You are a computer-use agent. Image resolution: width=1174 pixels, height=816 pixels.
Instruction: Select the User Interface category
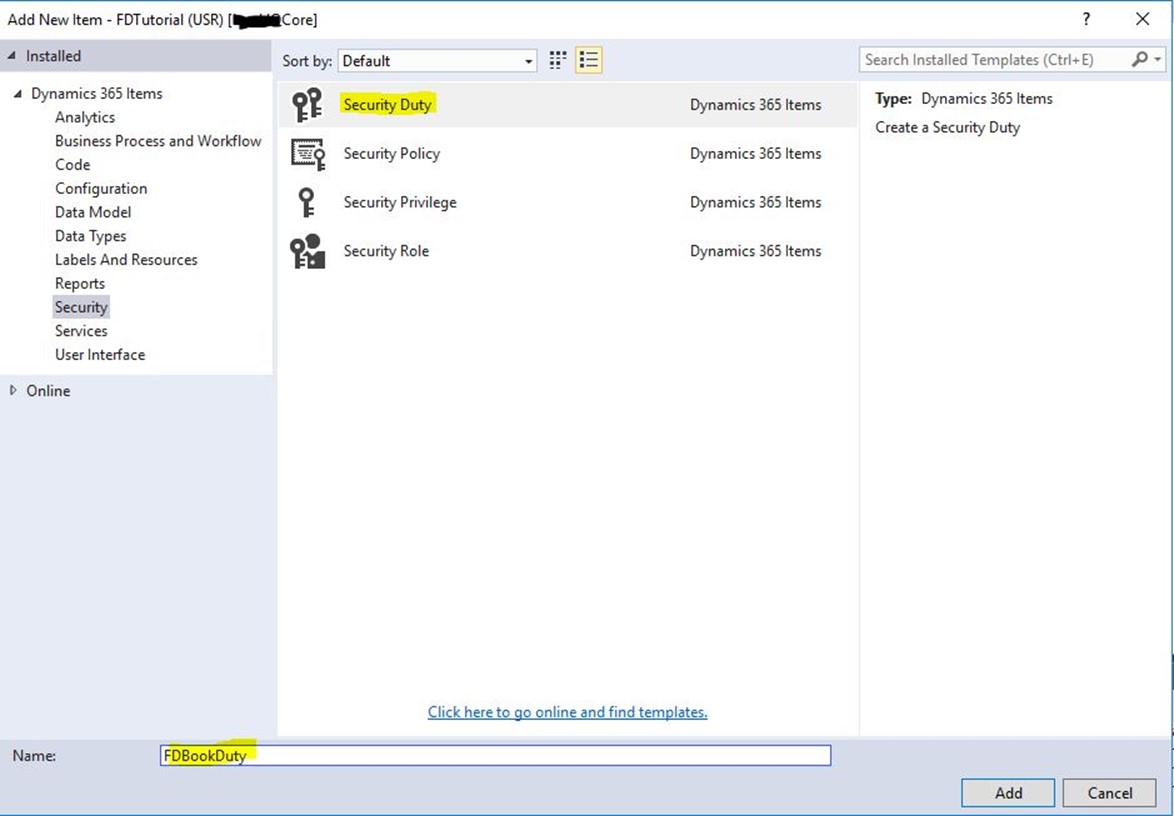(x=100, y=355)
